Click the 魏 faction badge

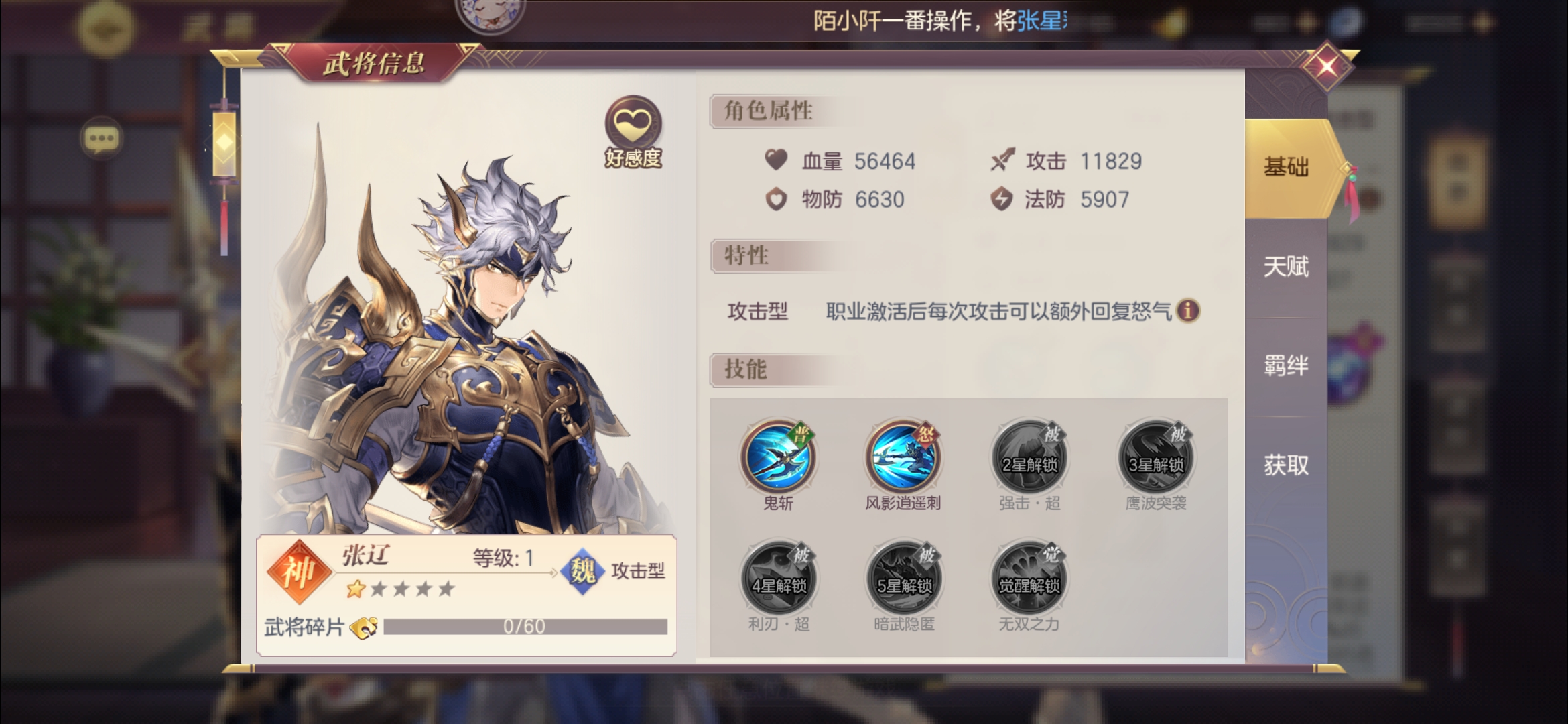pyautogui.click(x=582, y=572)
